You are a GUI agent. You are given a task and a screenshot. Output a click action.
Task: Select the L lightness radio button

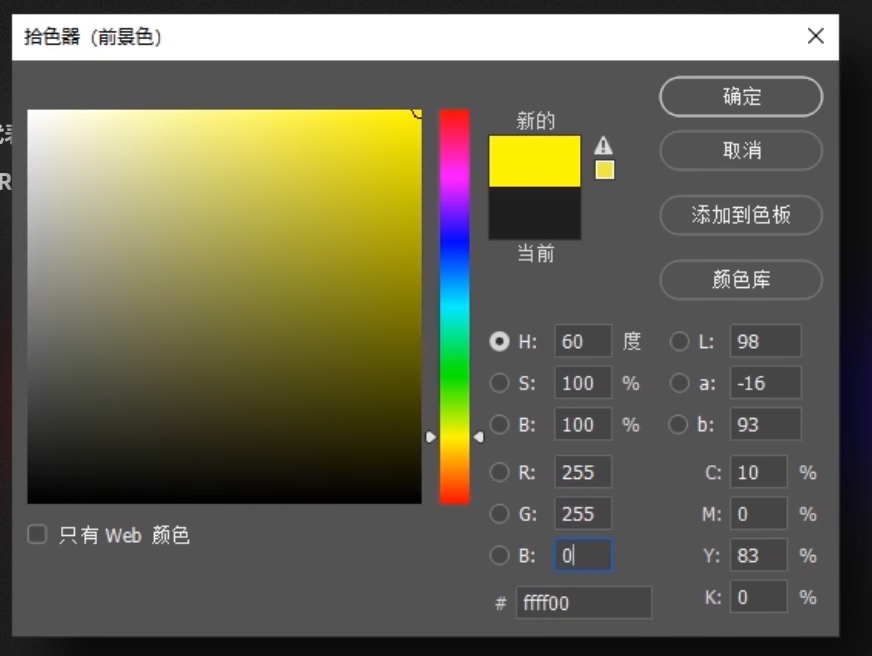680,342
